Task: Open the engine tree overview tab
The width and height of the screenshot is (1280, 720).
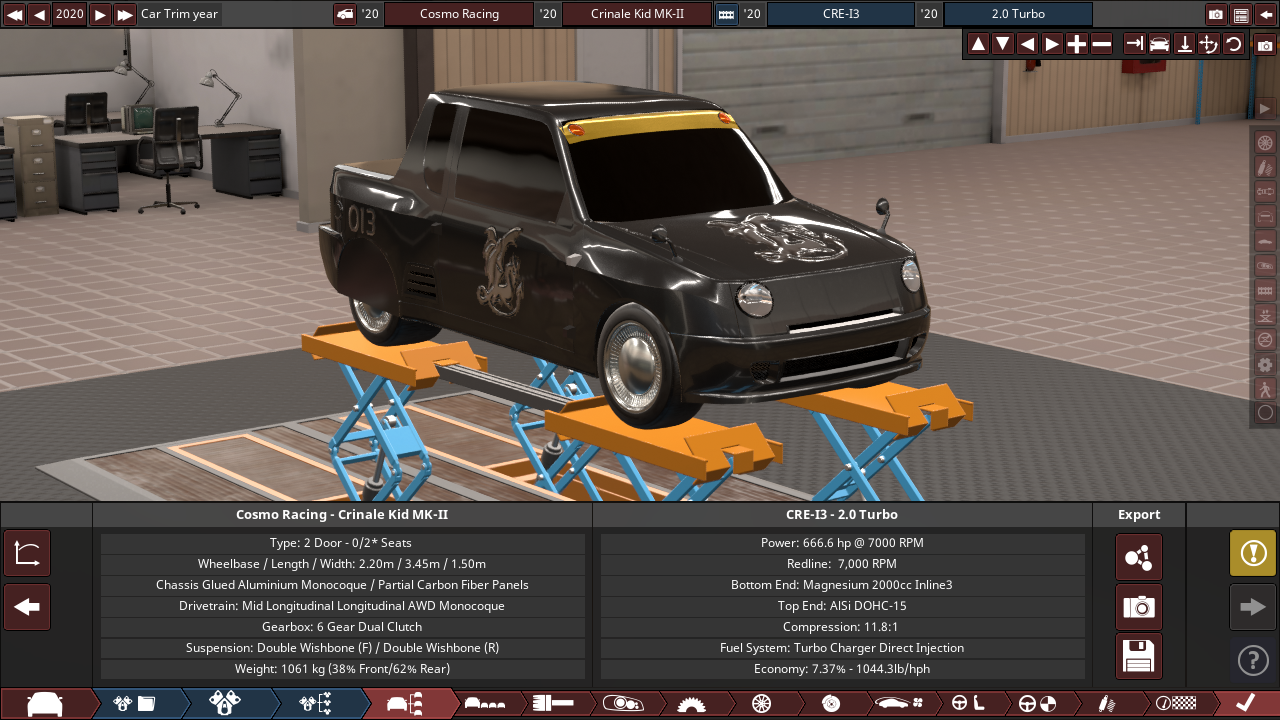Action: (x=316, y=704)
